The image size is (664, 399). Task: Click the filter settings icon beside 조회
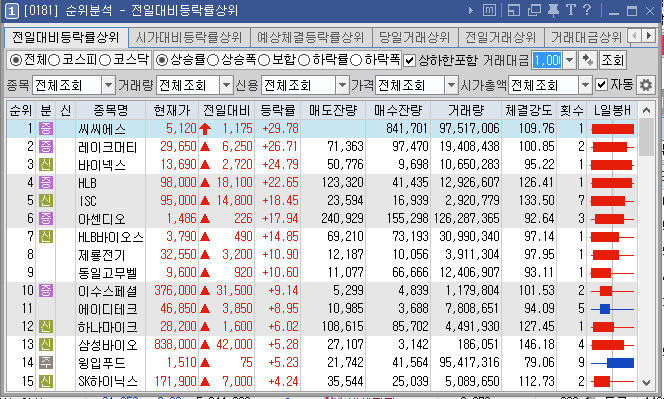(x=587, y=61)
